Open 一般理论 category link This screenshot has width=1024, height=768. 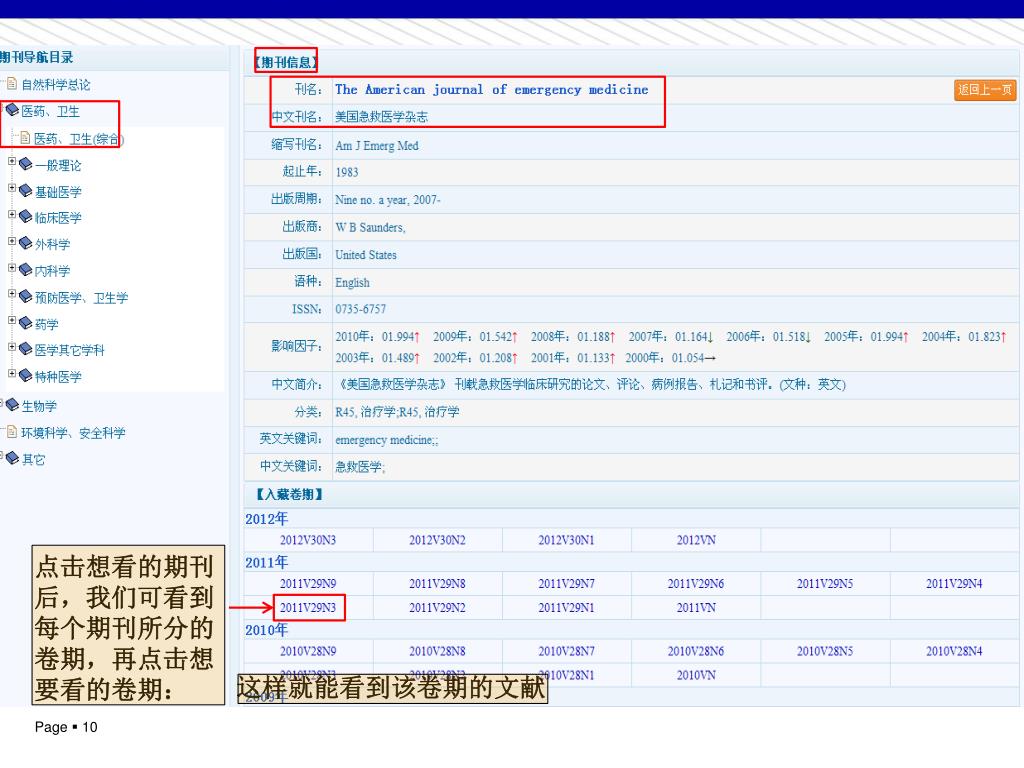tap(58, 165)
